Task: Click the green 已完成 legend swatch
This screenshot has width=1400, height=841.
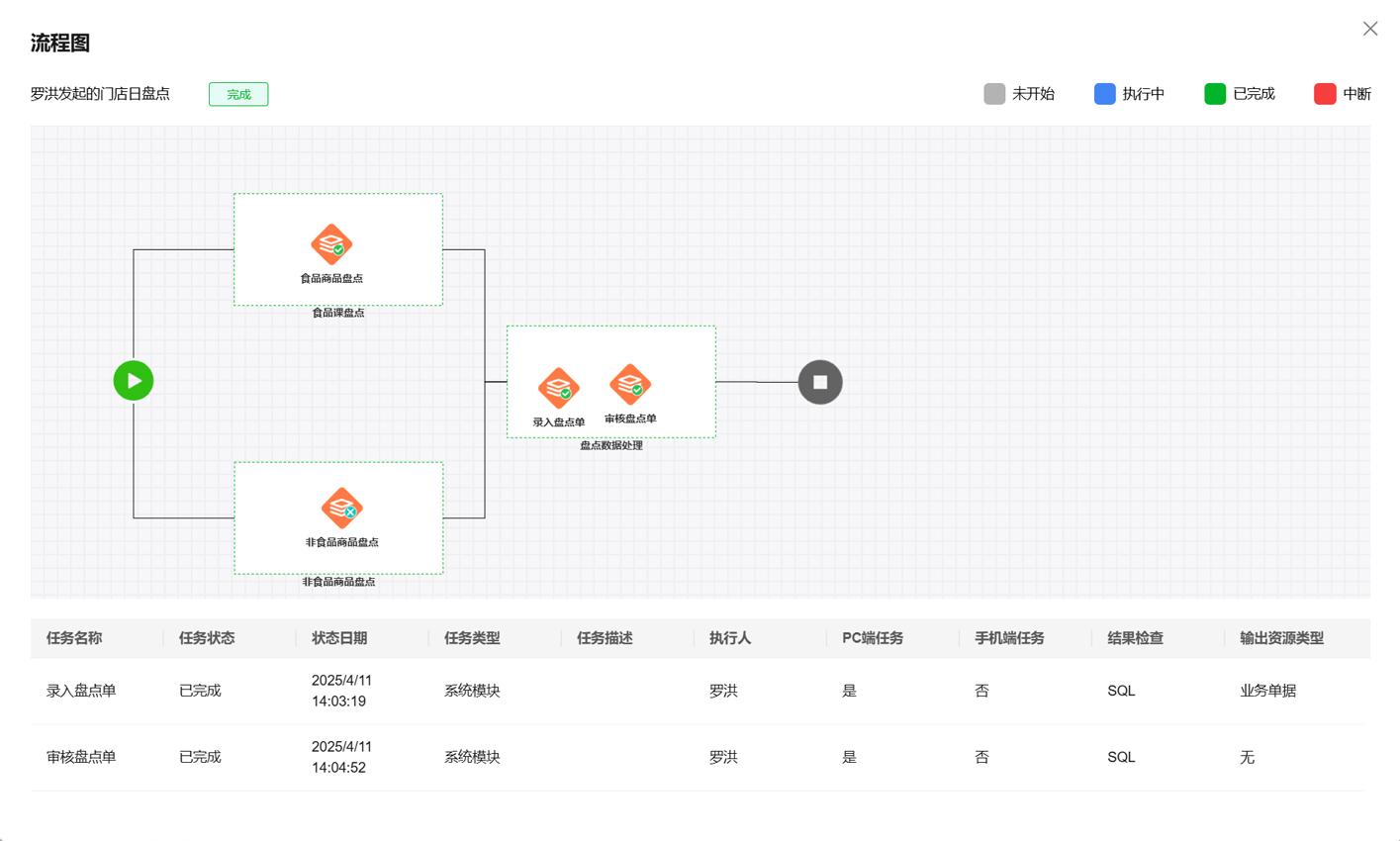Action: coord(1215,94)
